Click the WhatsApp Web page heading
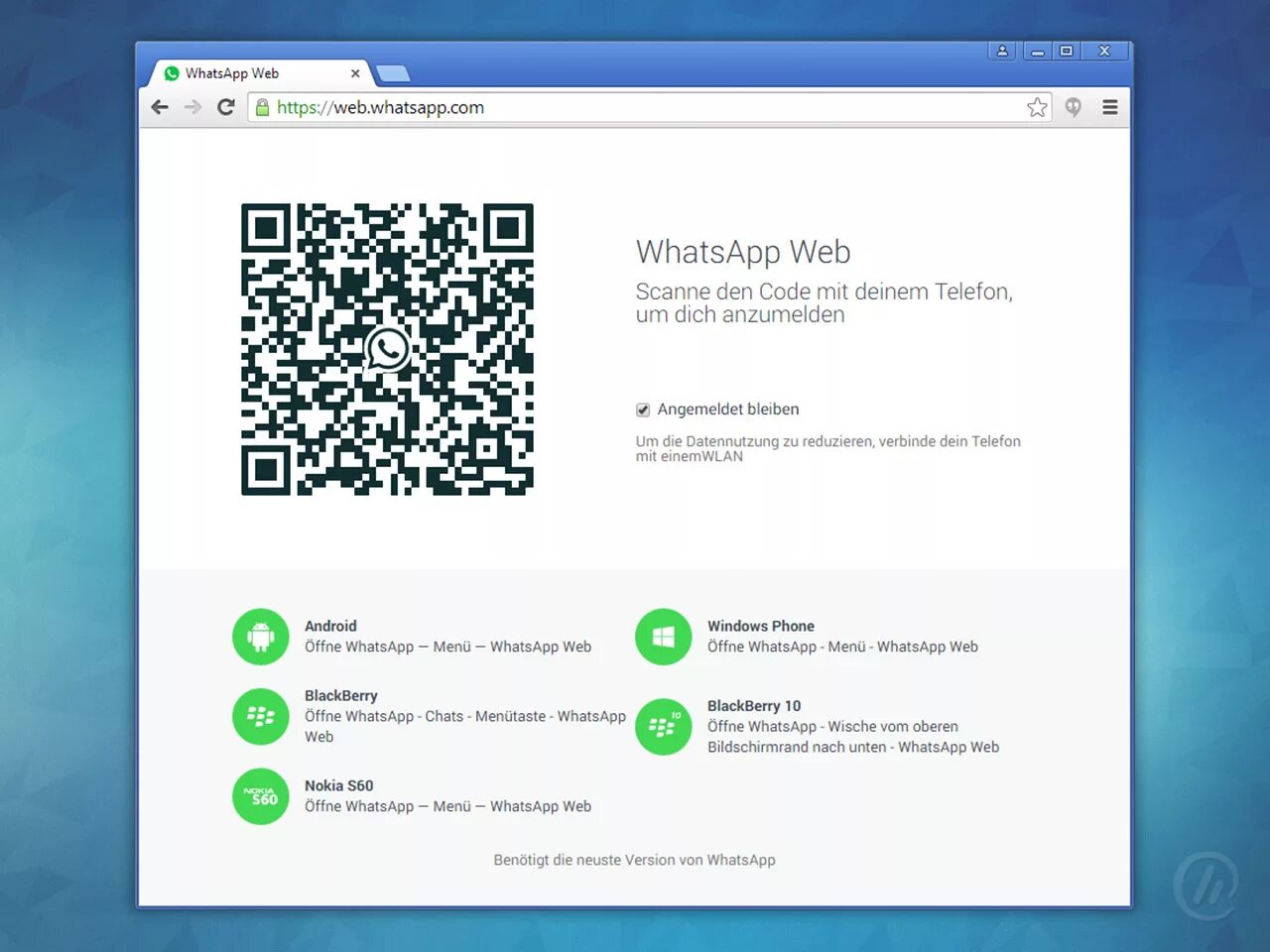 click(x=743, y=252)
